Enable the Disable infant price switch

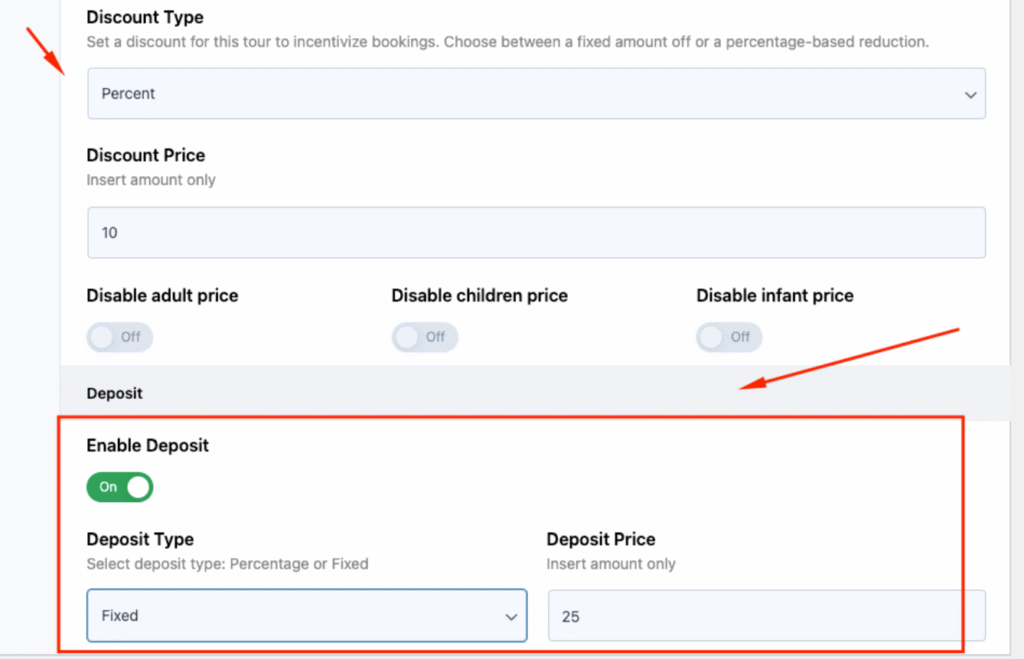point(729,337)
